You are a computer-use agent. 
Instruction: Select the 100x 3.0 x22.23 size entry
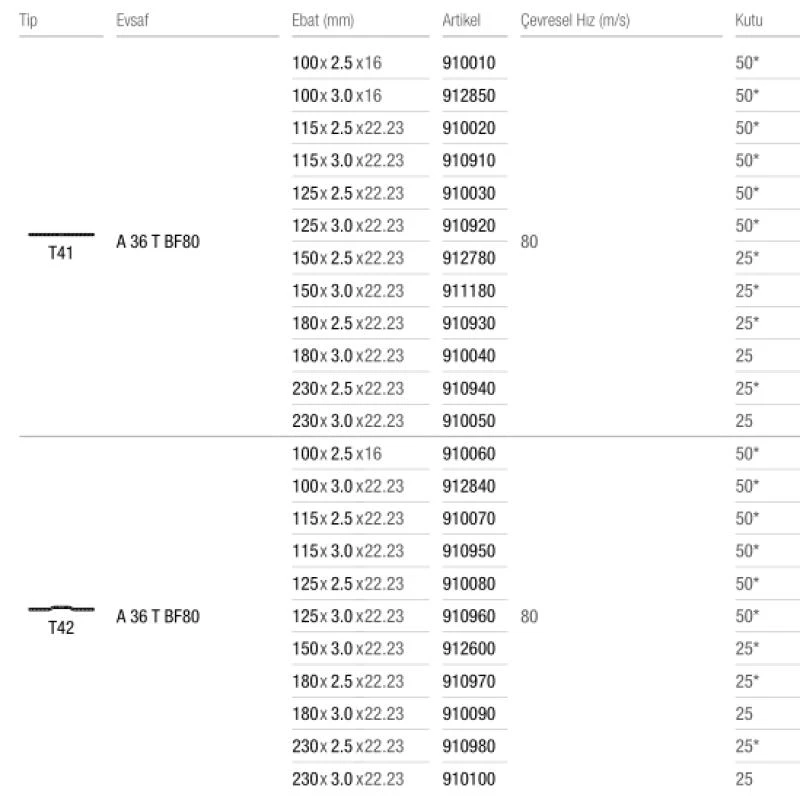(x=348, y=486)
